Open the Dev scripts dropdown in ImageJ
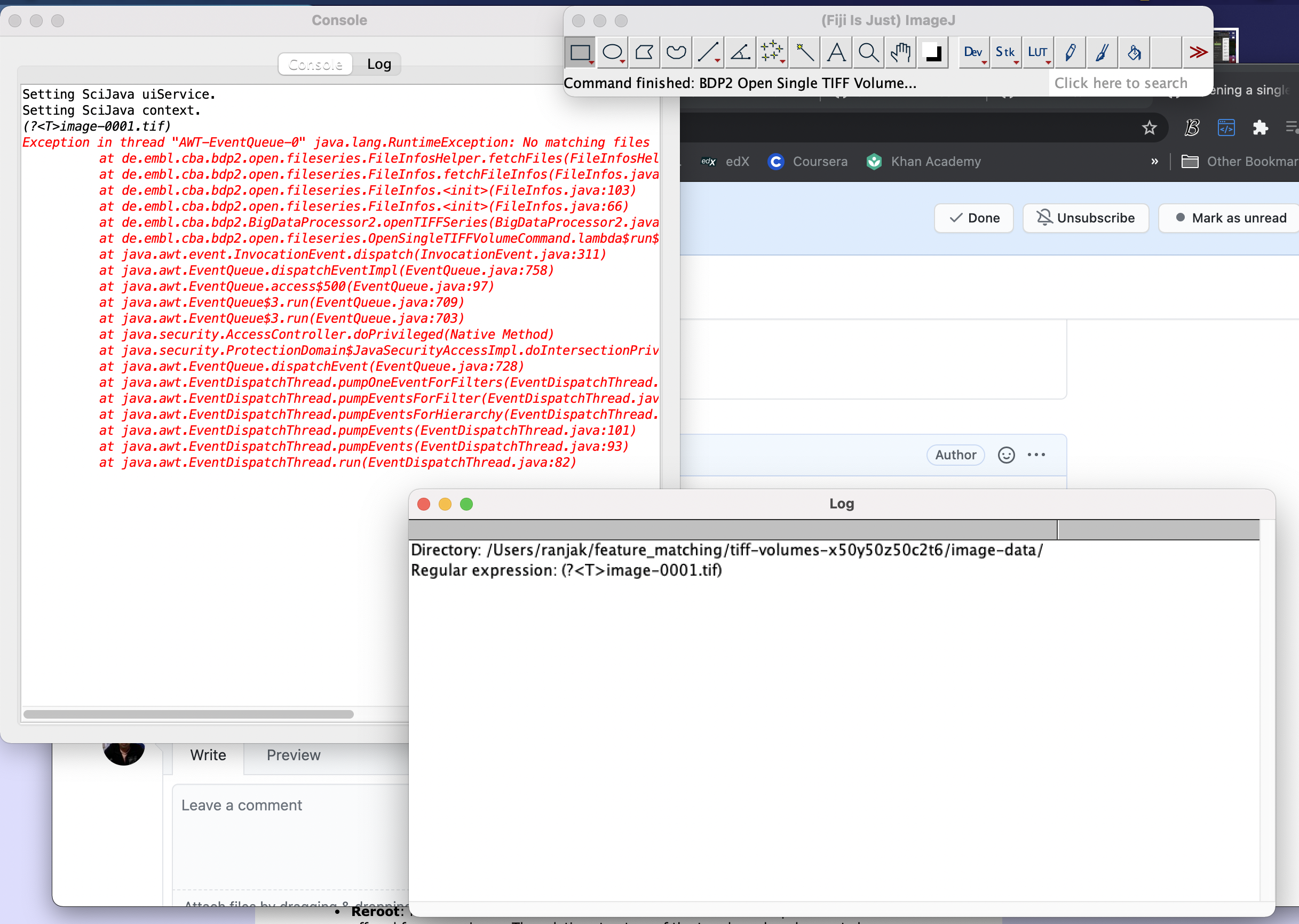 [973, 52]
